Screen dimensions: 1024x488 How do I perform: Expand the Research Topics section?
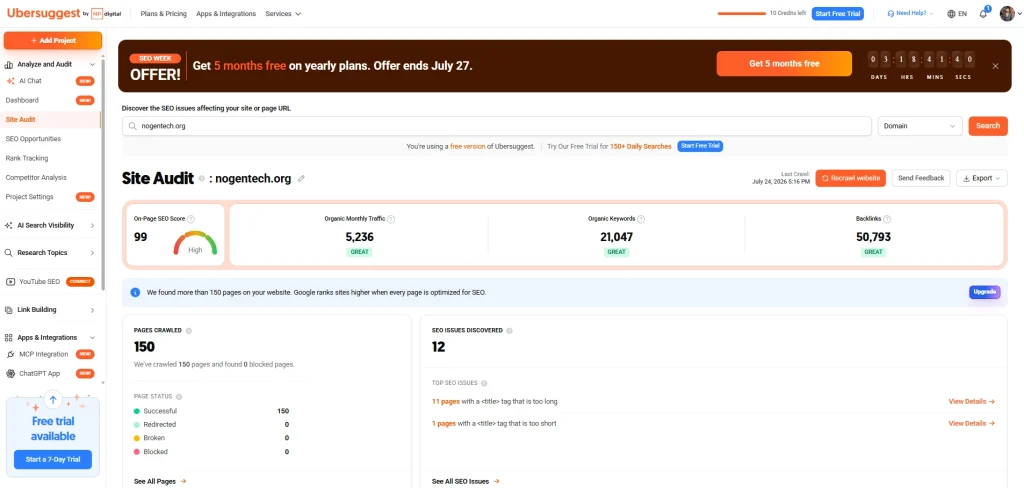[x=93, y=253]
